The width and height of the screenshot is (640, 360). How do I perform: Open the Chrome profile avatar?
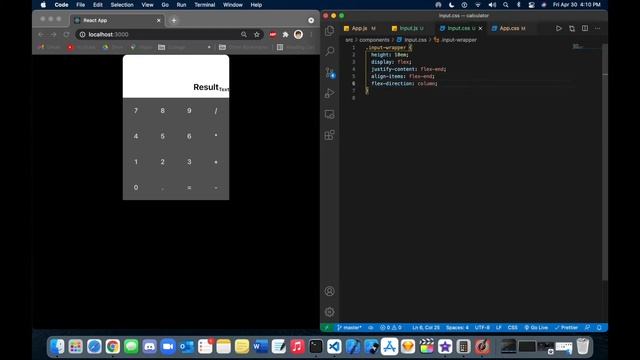pos(298,35)
